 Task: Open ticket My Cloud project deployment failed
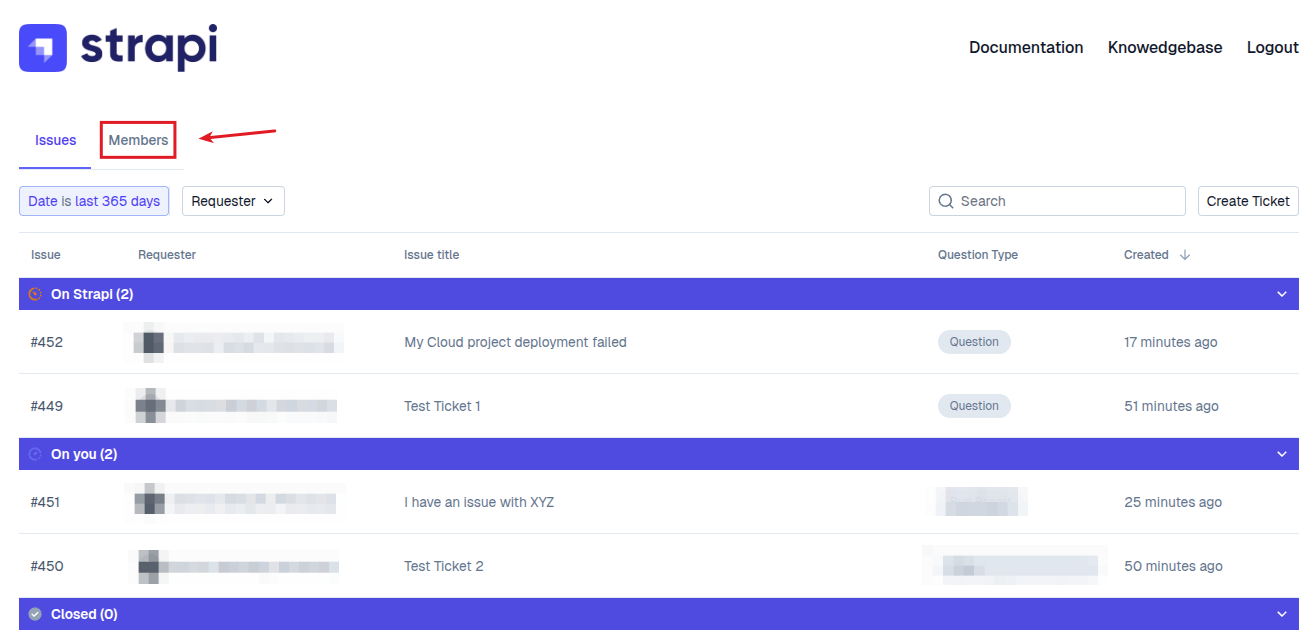pos(515,342)
